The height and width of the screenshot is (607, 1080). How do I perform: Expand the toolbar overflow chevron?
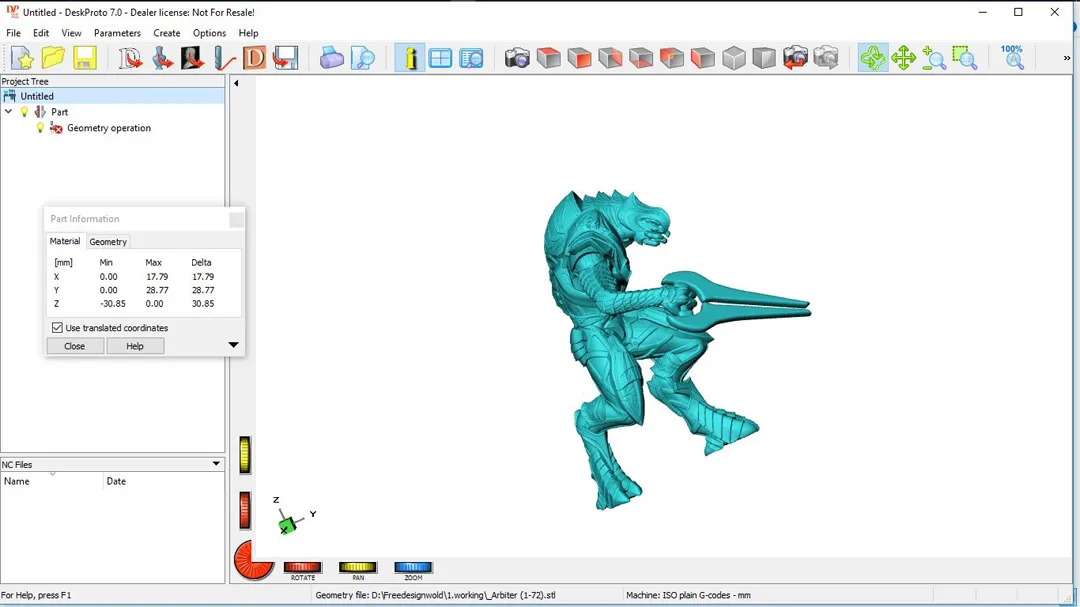[x=1067, y=58]
